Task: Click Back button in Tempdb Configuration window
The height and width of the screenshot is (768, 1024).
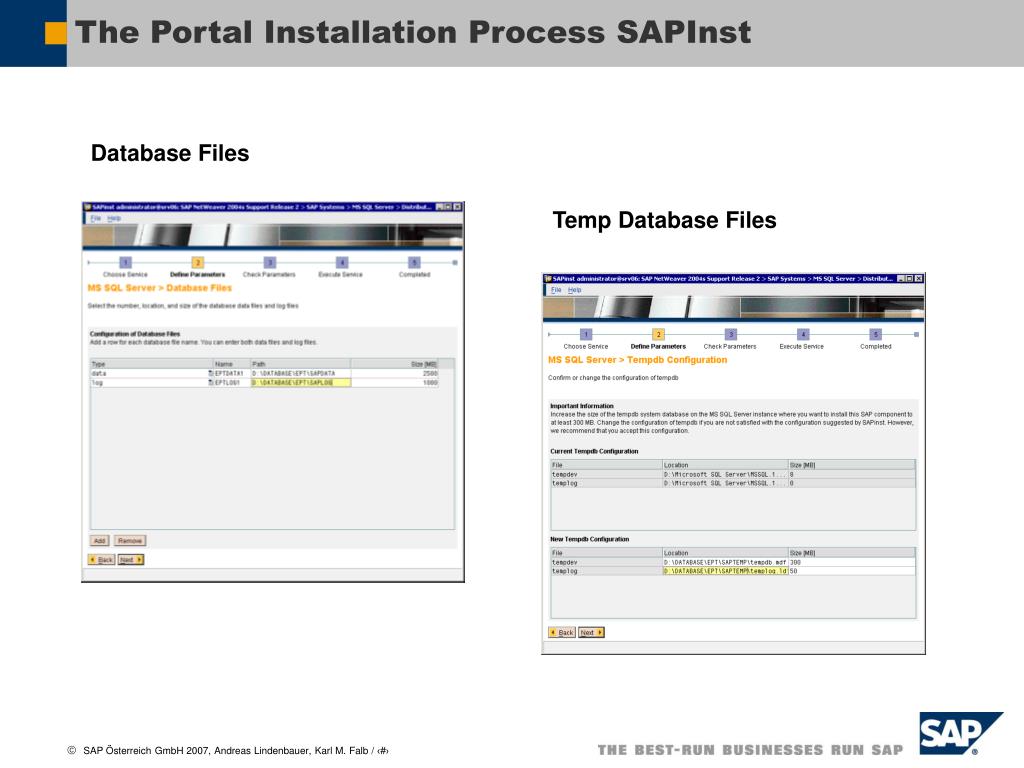Action: (x=562, y=632)
